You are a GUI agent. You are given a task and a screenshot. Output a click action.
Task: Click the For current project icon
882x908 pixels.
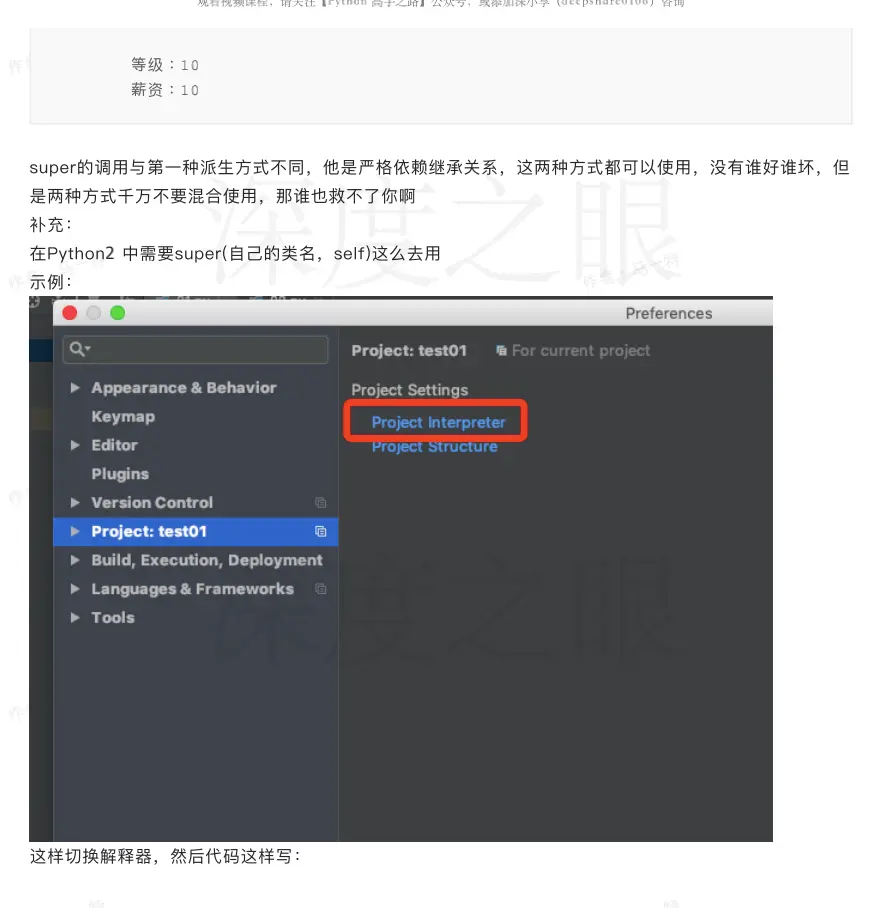click(501, 350)
